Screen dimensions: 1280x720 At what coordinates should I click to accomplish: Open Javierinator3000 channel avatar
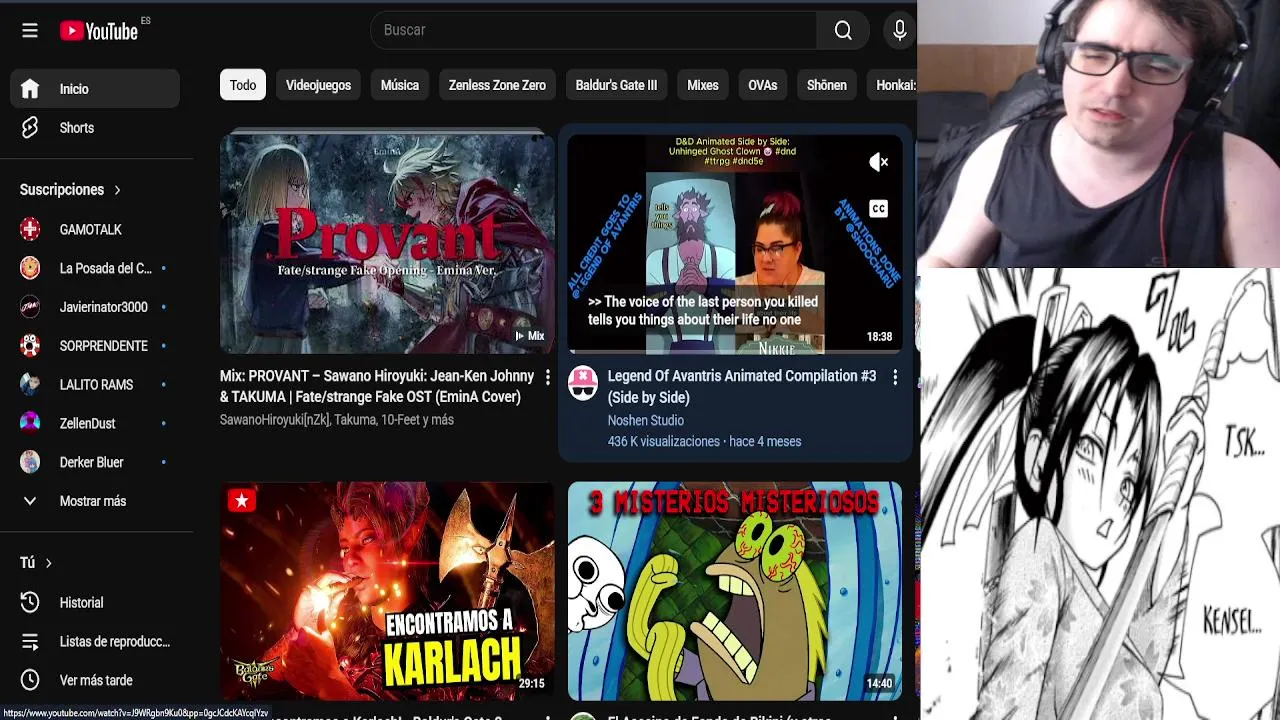click(x=30, y=307)
